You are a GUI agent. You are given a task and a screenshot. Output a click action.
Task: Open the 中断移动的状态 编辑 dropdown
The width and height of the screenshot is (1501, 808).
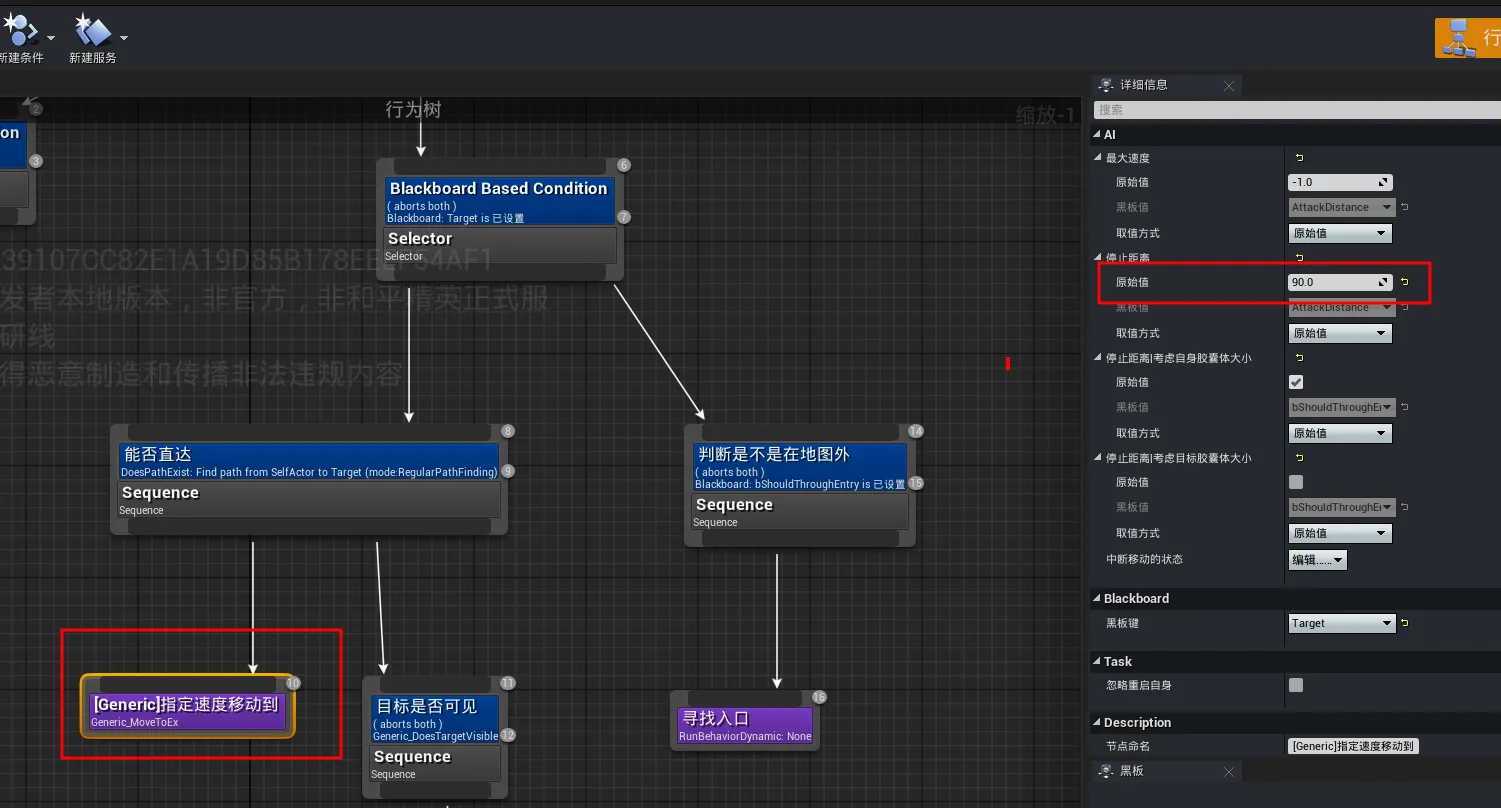click(1318, 560)
